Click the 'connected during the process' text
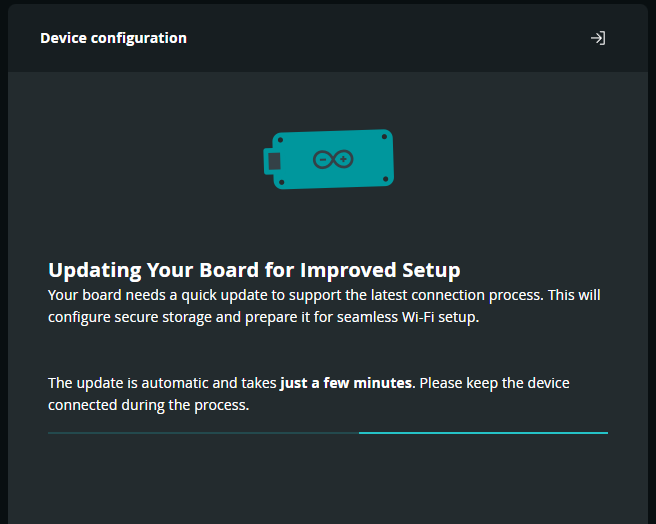Screen dimensions: 656x524 tap(149, 405)
